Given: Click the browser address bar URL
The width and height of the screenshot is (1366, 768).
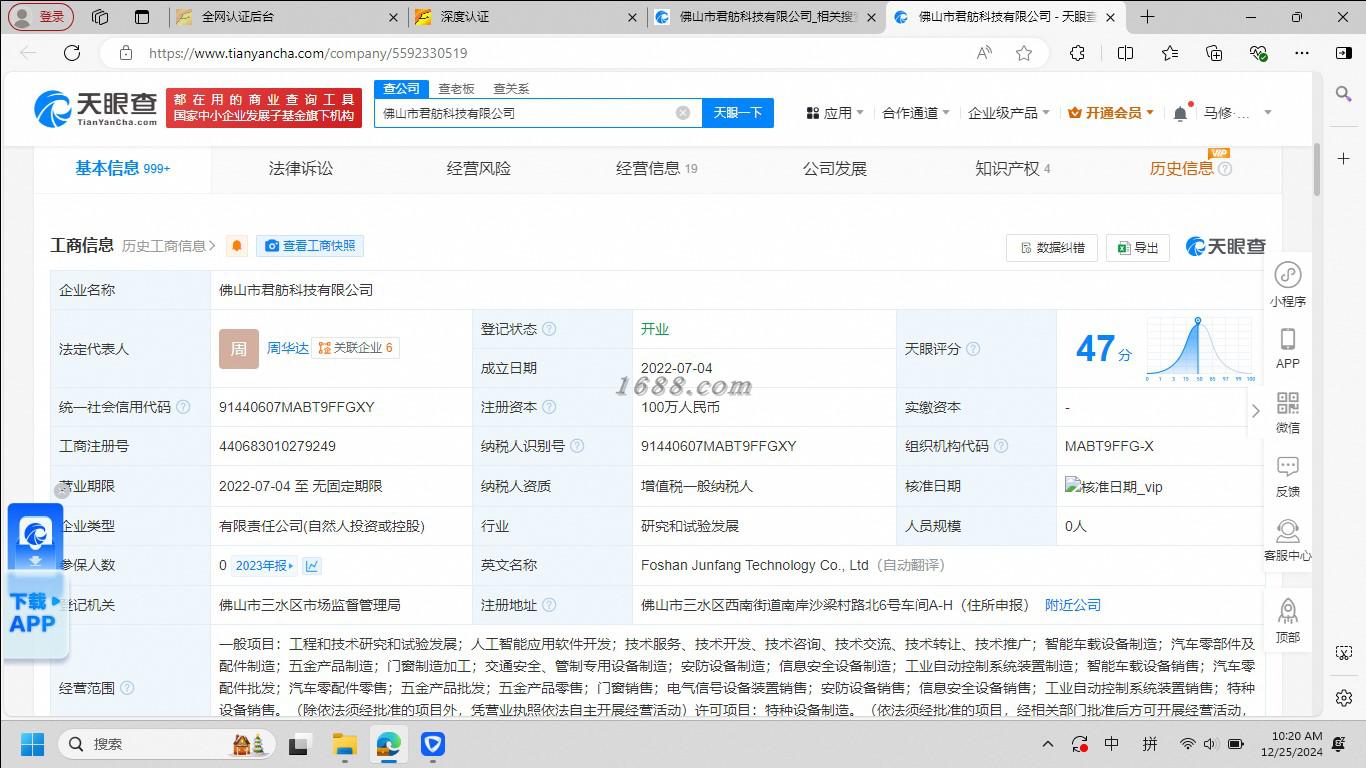Looking at the screenshot, I should pos(308,53).
